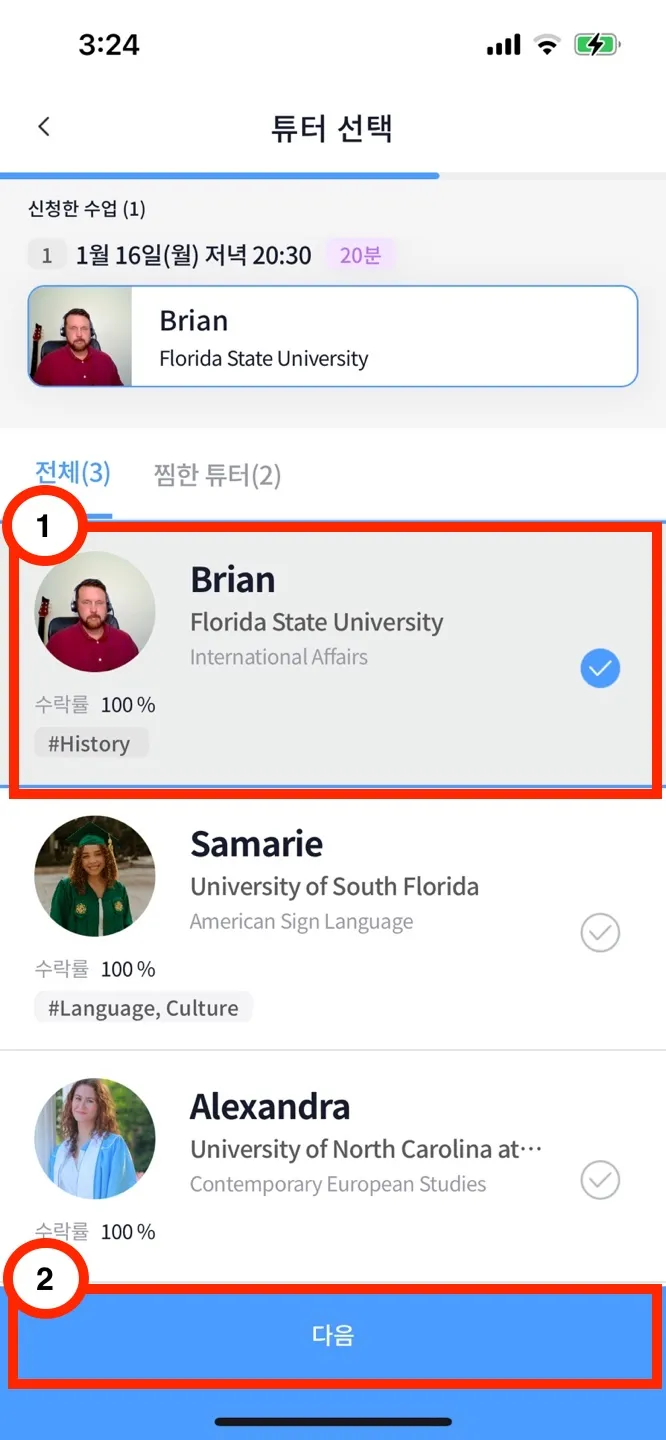
Task: Check the selection circle for Alexandra
Action: click(x=600, y=1181)
